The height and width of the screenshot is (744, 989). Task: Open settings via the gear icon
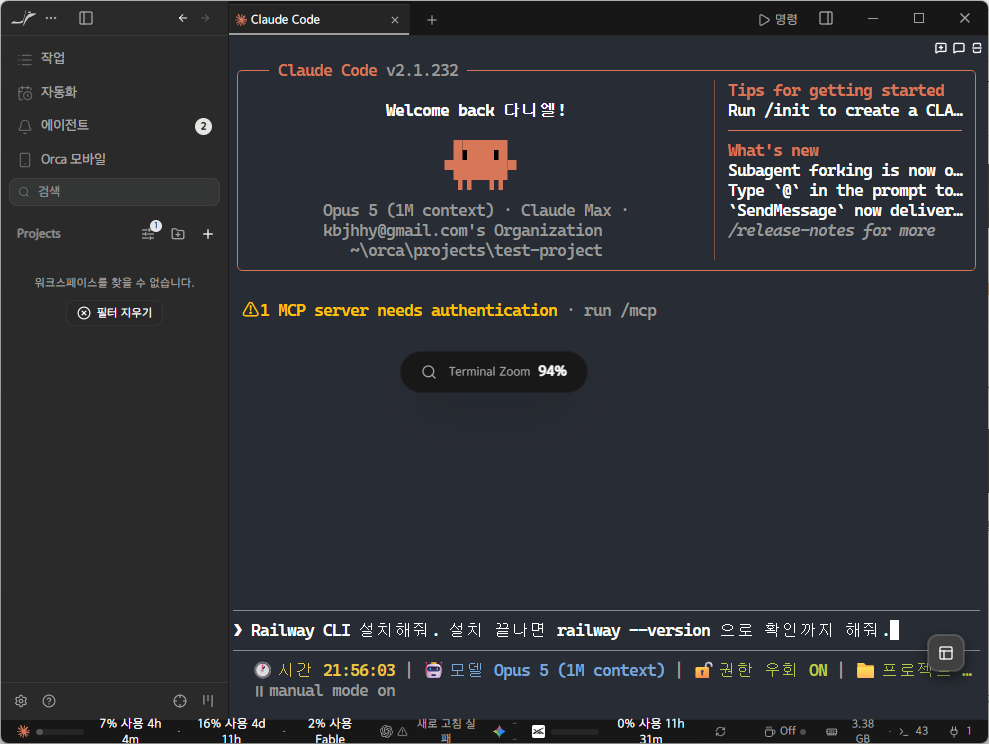(x=21, y=700)
